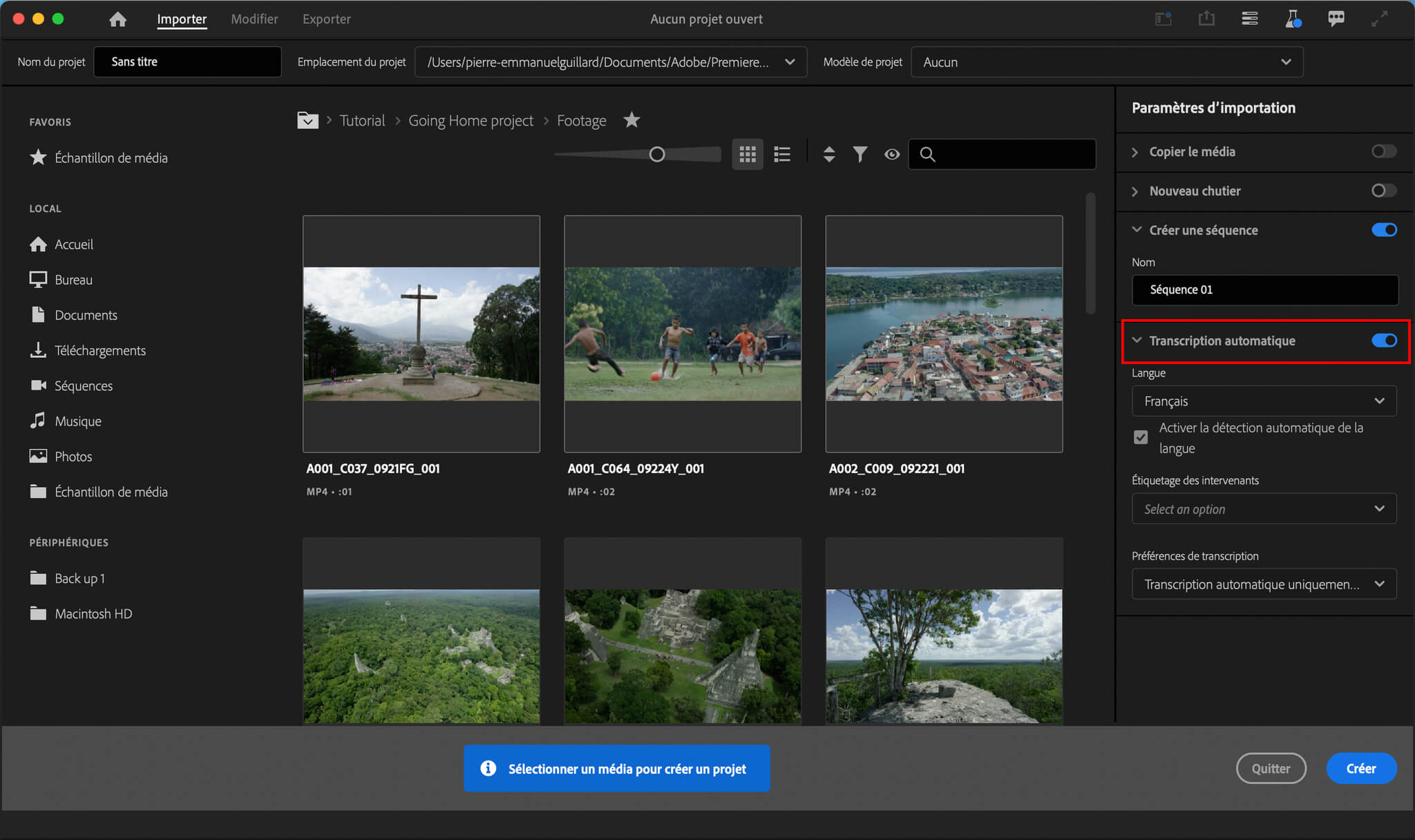Select the tree on rock clip

(944, 631)
